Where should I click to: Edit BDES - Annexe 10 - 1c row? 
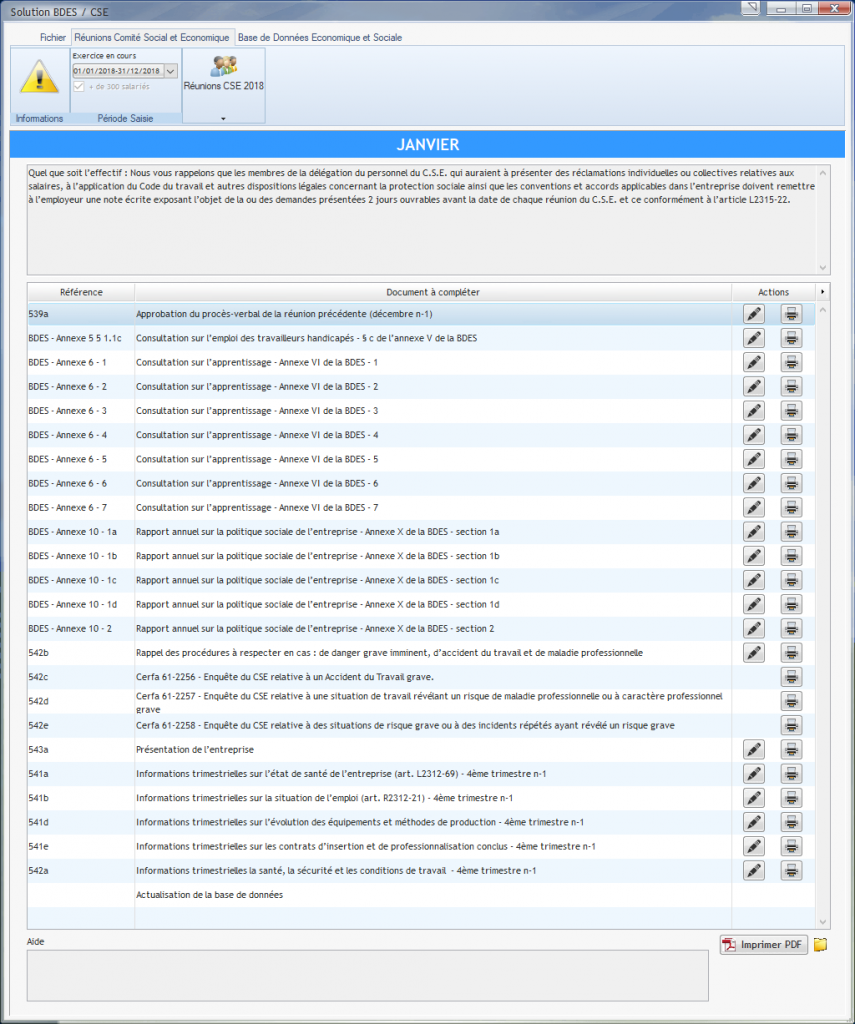(754, 580)
